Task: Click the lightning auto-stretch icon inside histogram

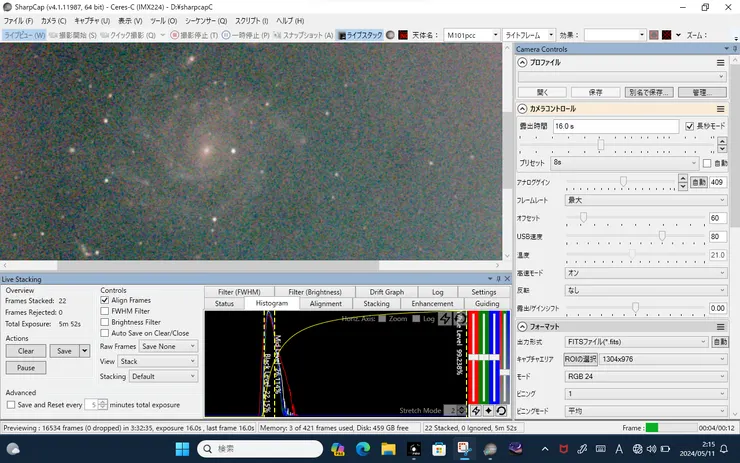Action: click(445, 319)
